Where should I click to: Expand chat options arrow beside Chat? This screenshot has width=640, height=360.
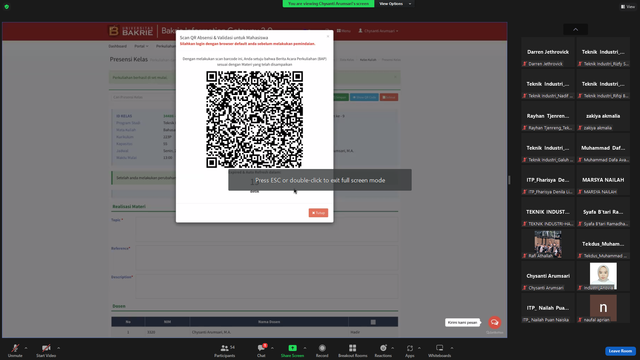coord(272,348)
